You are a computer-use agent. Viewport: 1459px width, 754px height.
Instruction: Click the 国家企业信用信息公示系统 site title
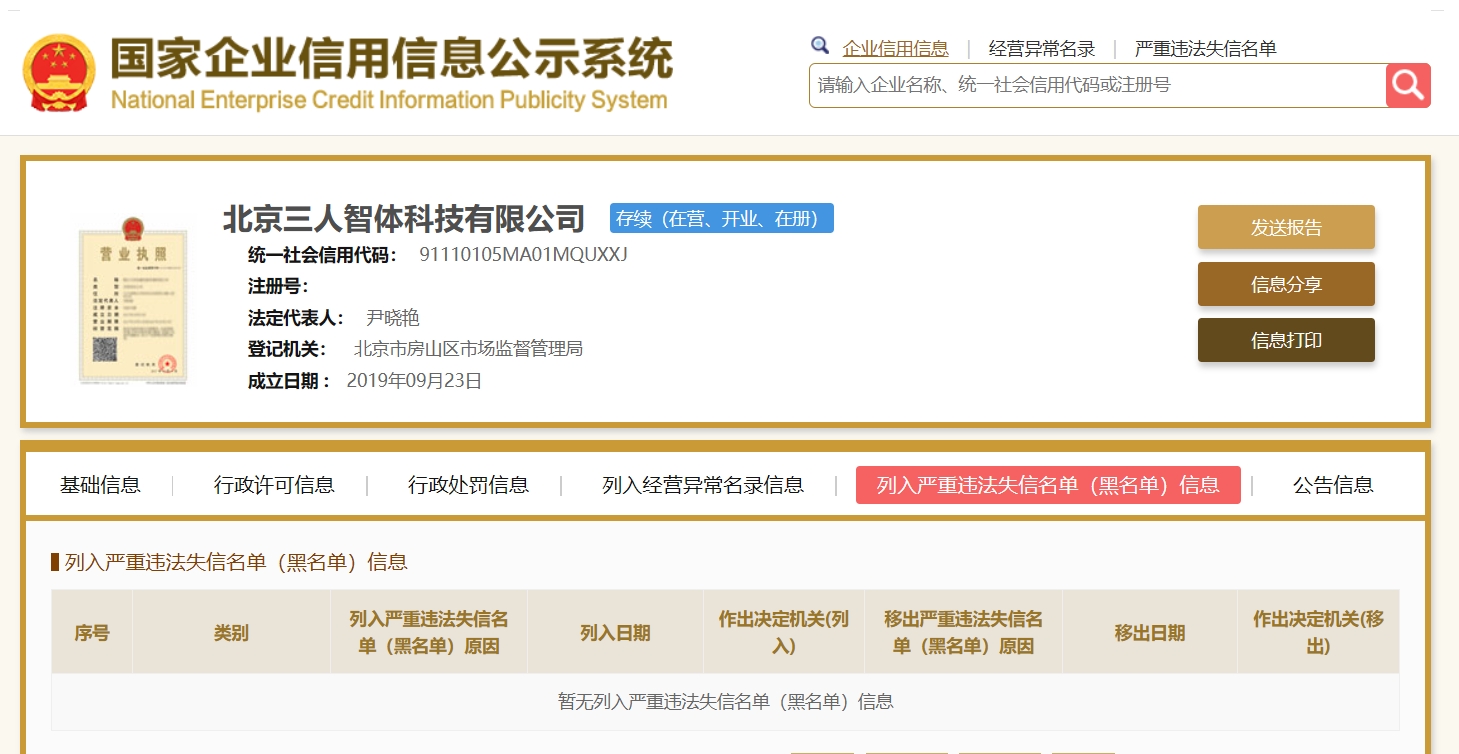click(392, 60)
